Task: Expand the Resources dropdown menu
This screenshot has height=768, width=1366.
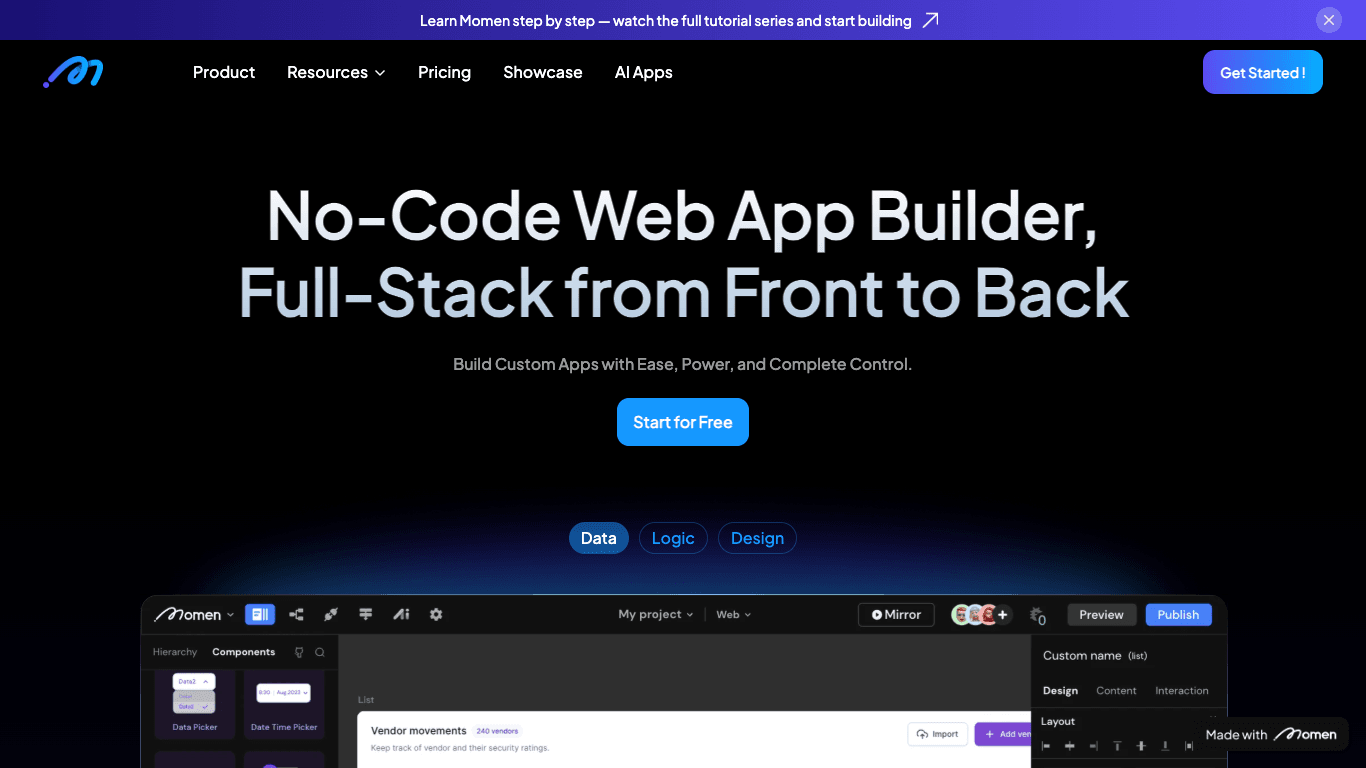Action: pyautogui.click(x=336, y=72)
